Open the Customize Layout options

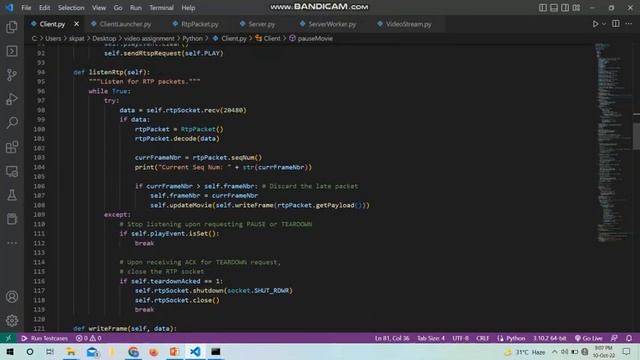(x=576, y=8)
